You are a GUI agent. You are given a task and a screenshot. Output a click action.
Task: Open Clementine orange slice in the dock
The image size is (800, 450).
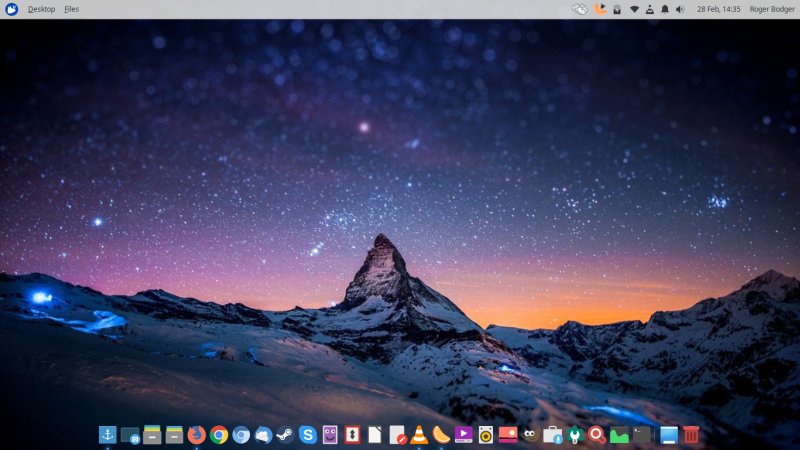tap(441, 435)
